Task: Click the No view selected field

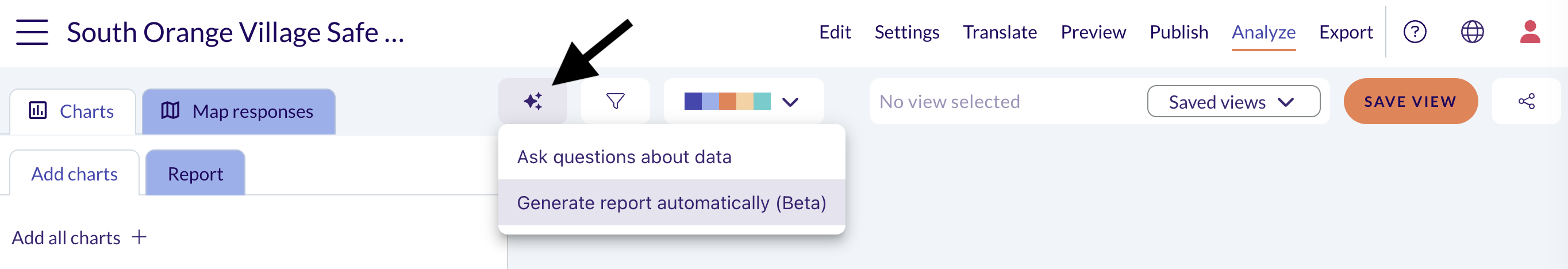Action: (x=1008, y=102)
